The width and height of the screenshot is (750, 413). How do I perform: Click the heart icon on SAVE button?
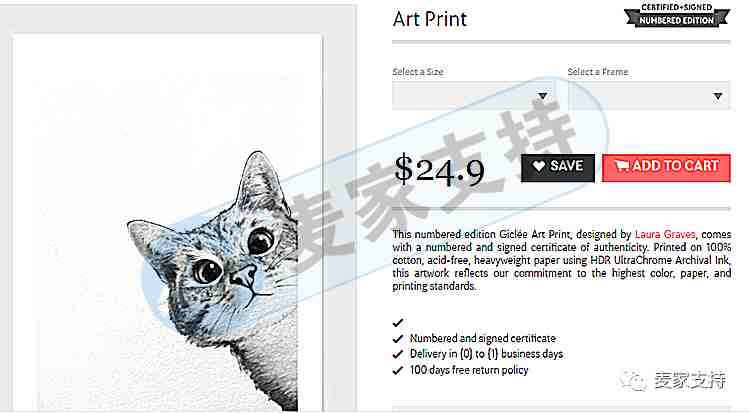point(539,167)
